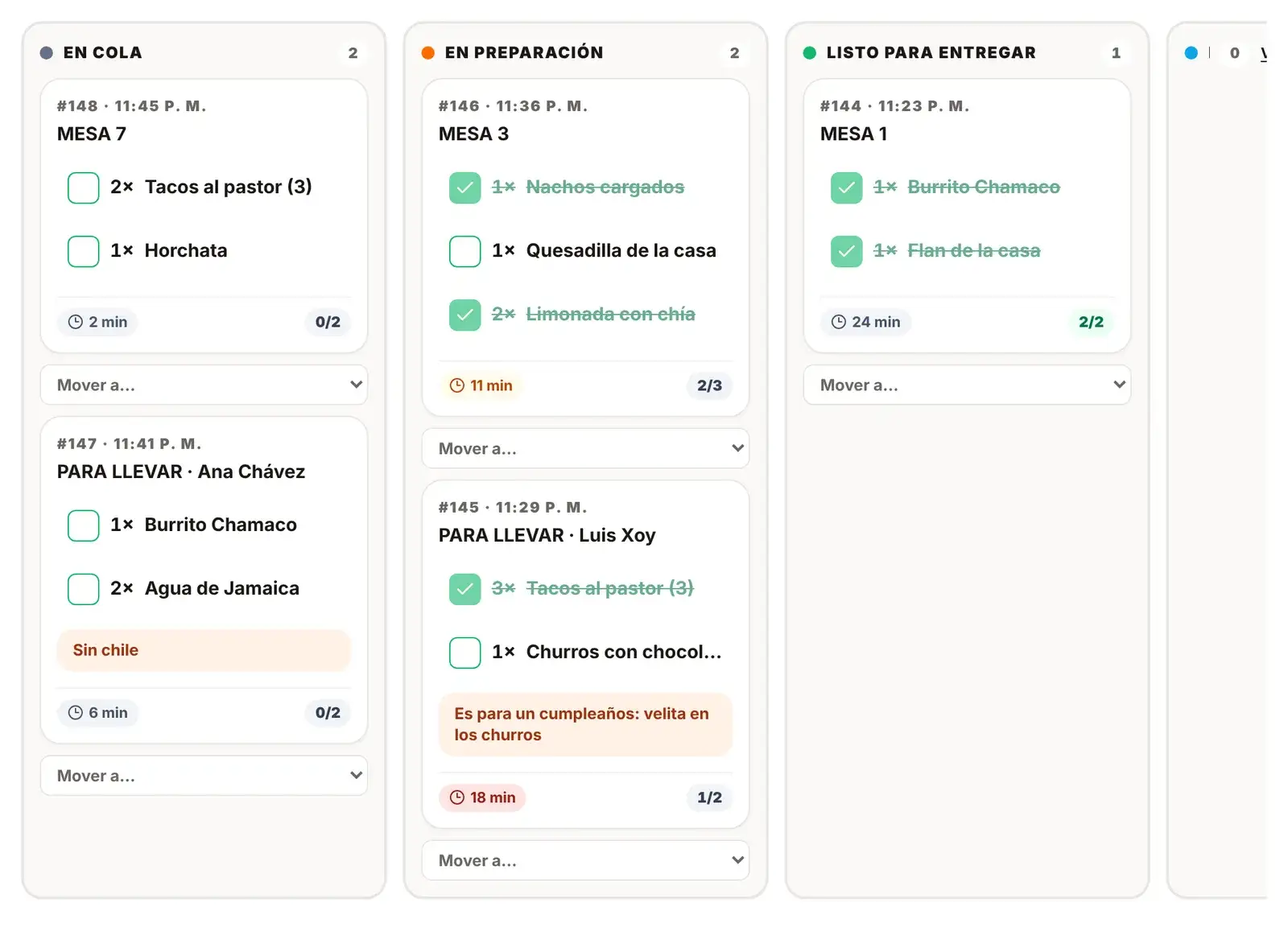Open the Mover a... dropdown under order #146

pyautogui.click(x=585, y=448)
